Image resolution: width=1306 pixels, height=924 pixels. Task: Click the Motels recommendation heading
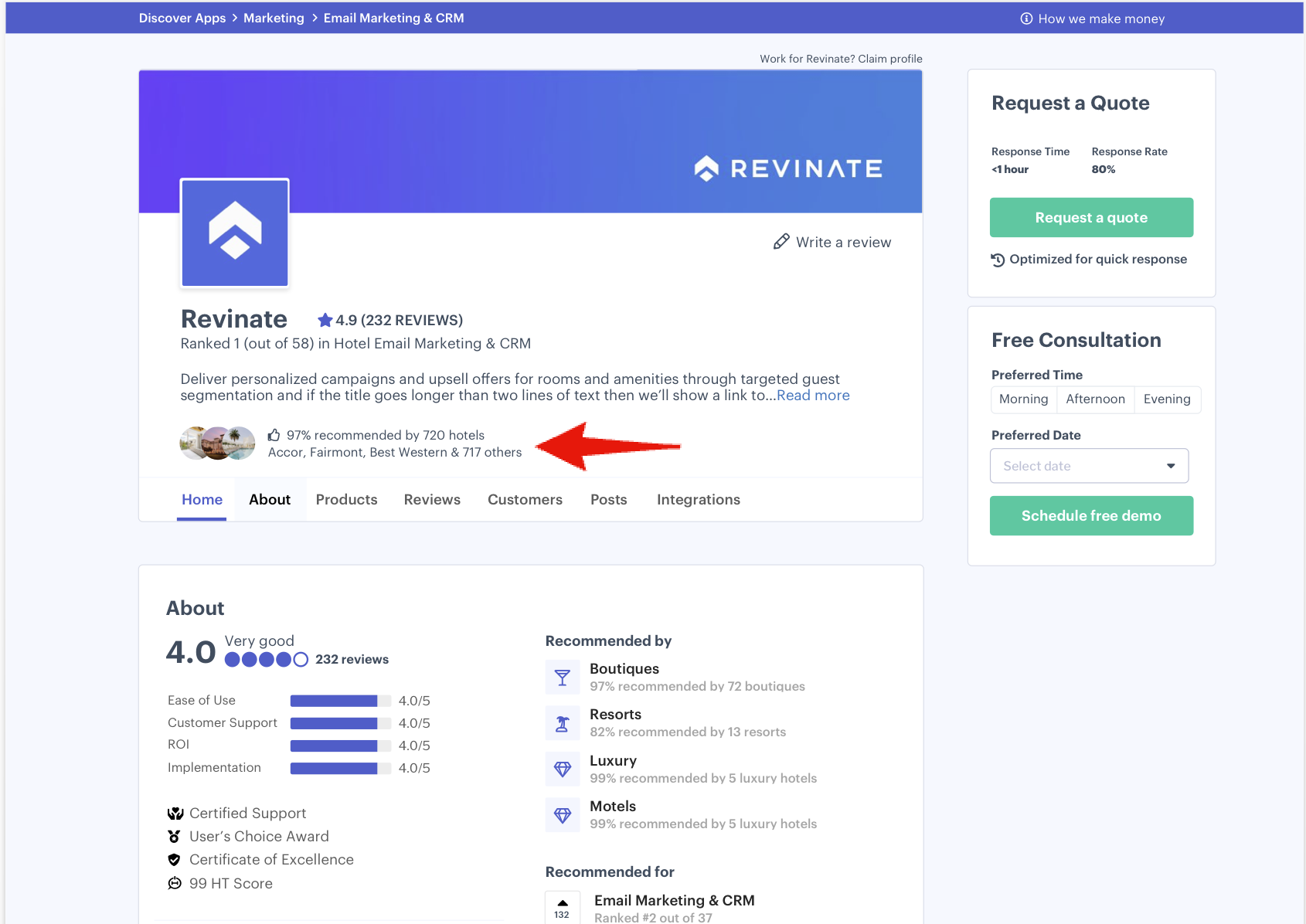(x=613, y=806)
